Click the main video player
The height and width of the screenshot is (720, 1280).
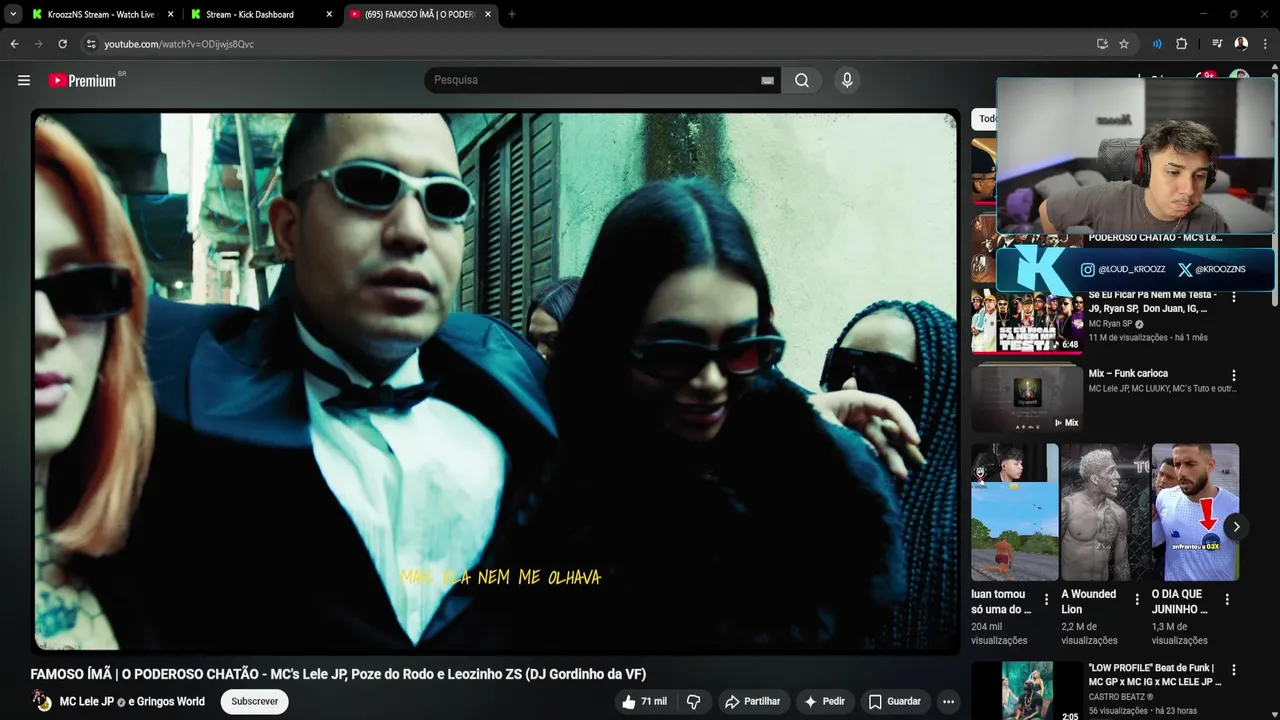(495, 381)
